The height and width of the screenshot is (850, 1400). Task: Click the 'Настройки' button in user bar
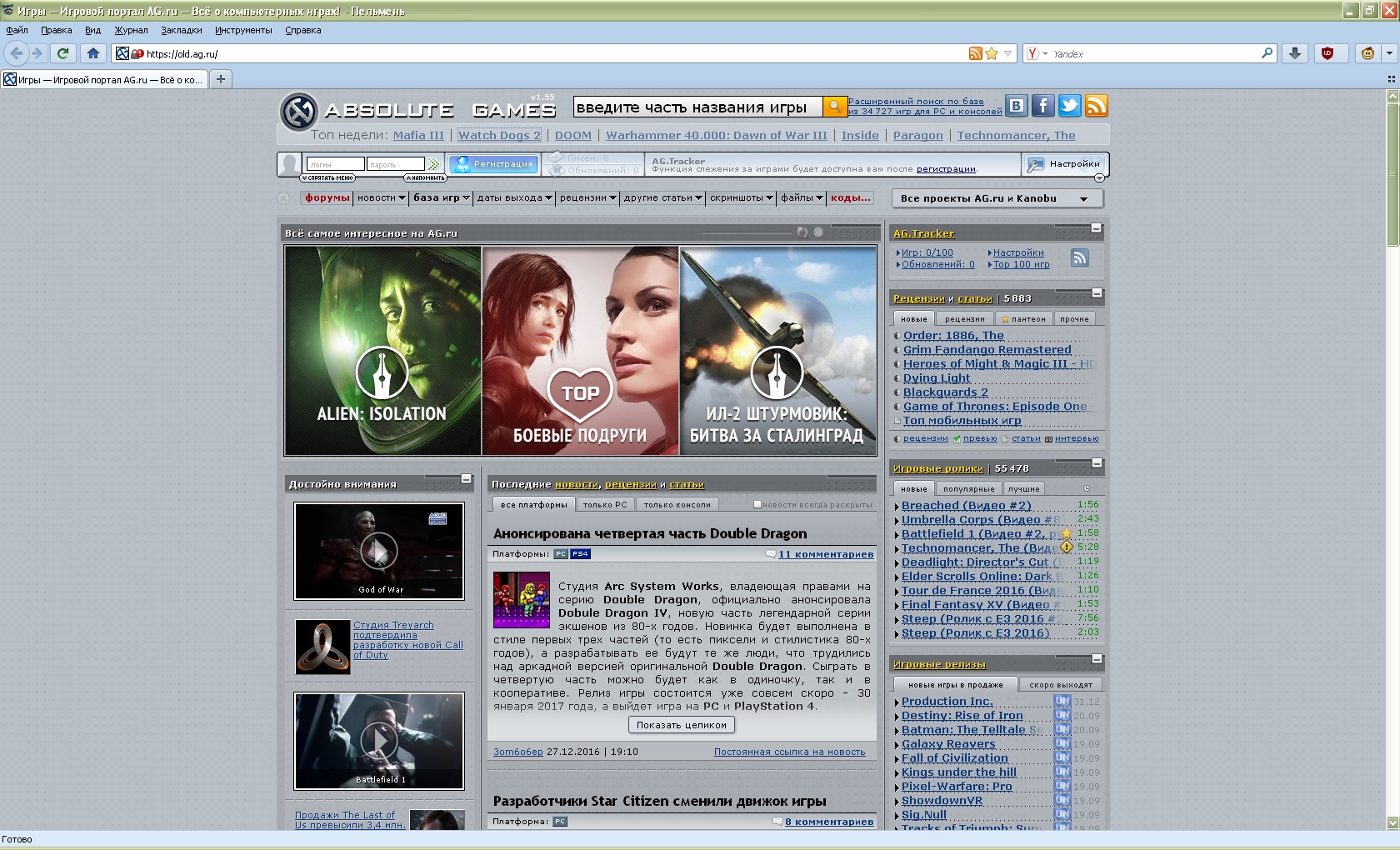tap(1065, 164)
